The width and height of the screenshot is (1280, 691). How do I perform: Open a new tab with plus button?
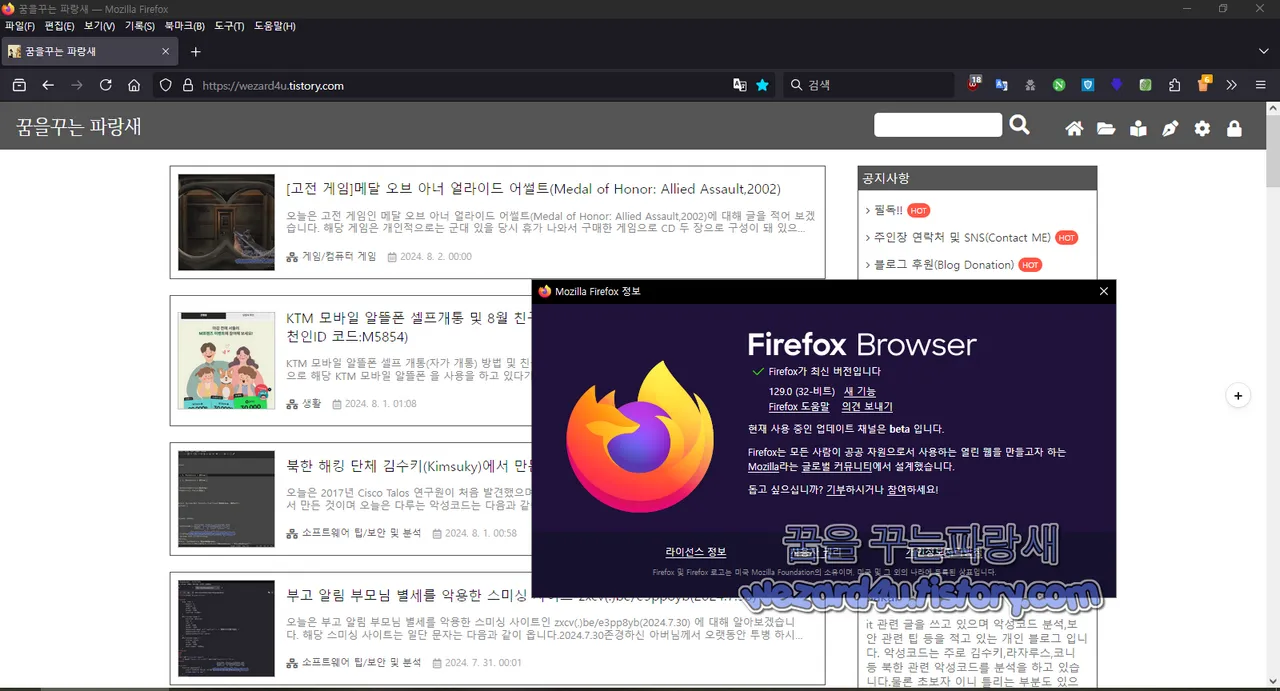pos(196,51)
